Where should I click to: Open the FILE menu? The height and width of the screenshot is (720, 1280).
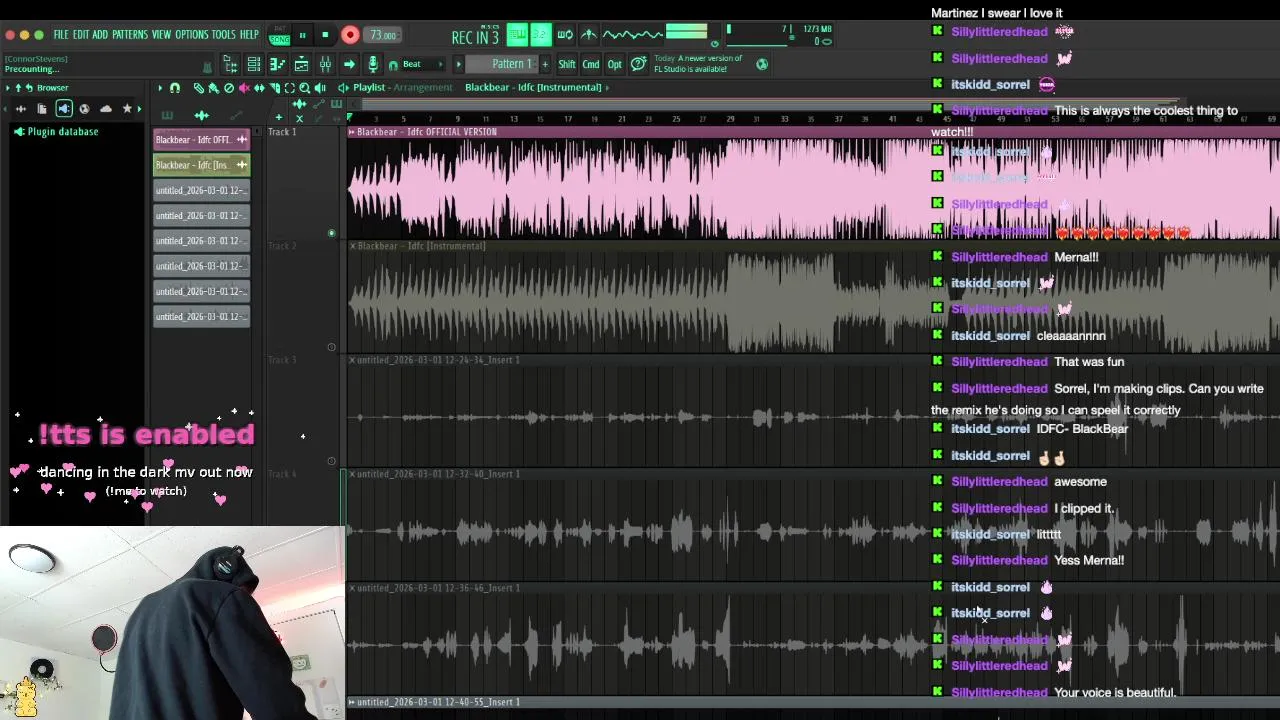click(61, 34)
